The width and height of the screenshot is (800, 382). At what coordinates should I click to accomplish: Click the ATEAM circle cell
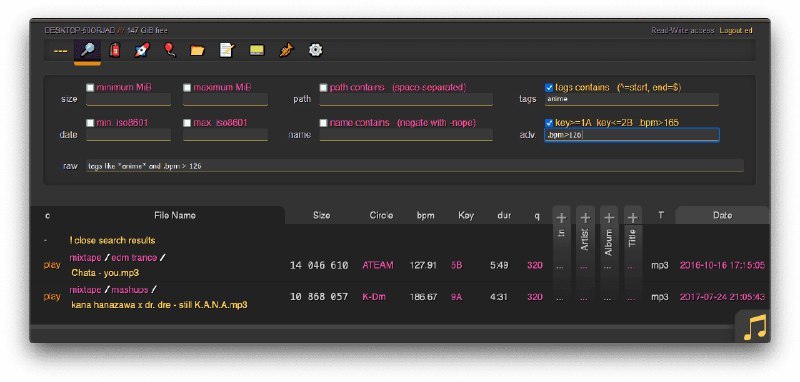[378, 265]
